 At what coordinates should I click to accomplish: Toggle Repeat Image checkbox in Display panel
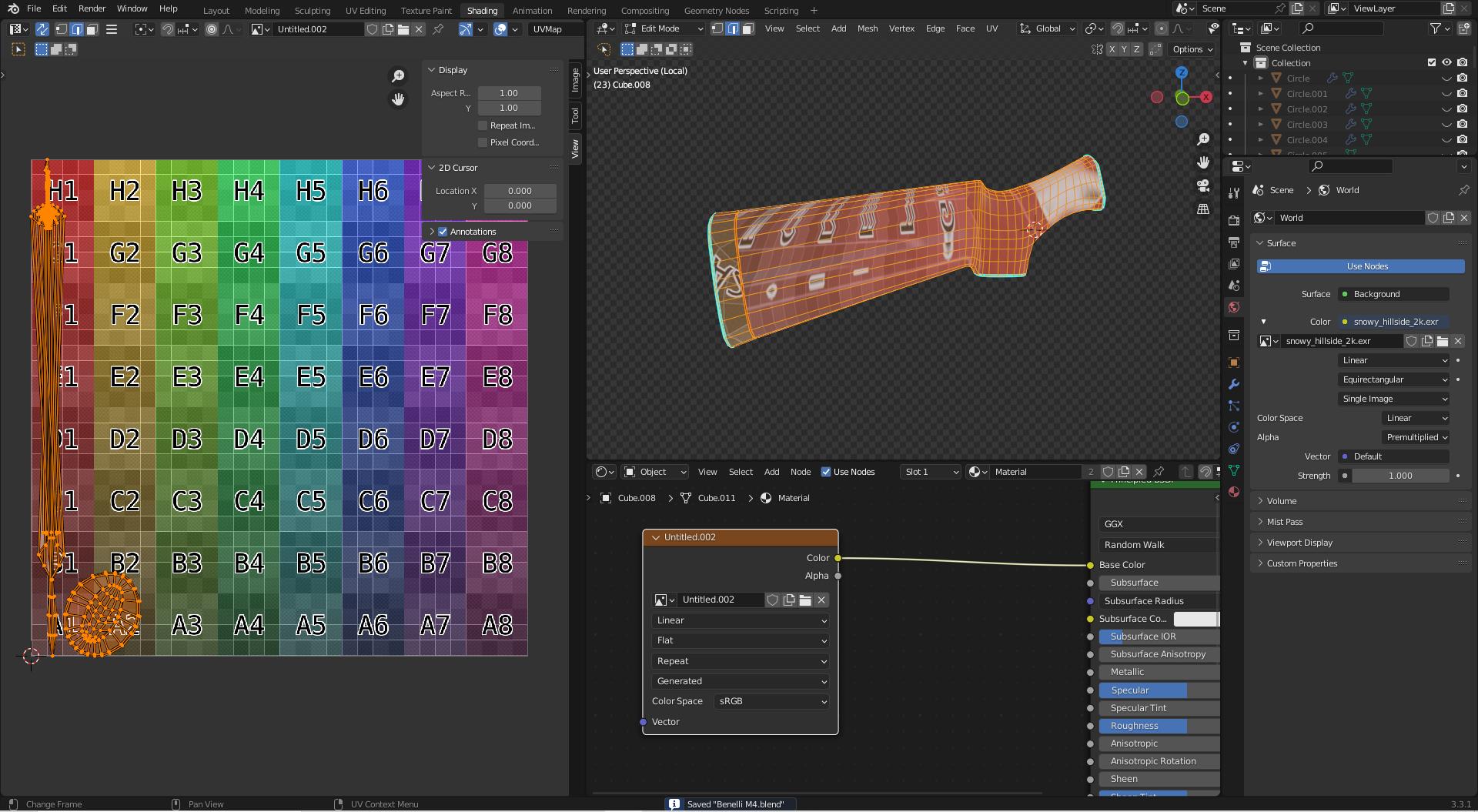tap(483, 125)
